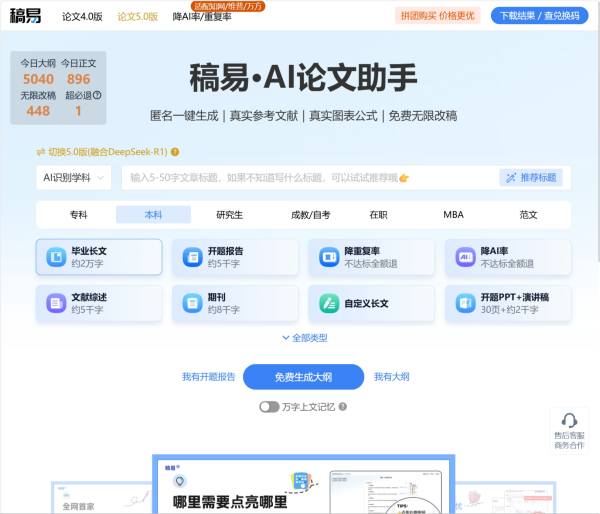Open the AI识别学科 dropdown

(73, 178)
